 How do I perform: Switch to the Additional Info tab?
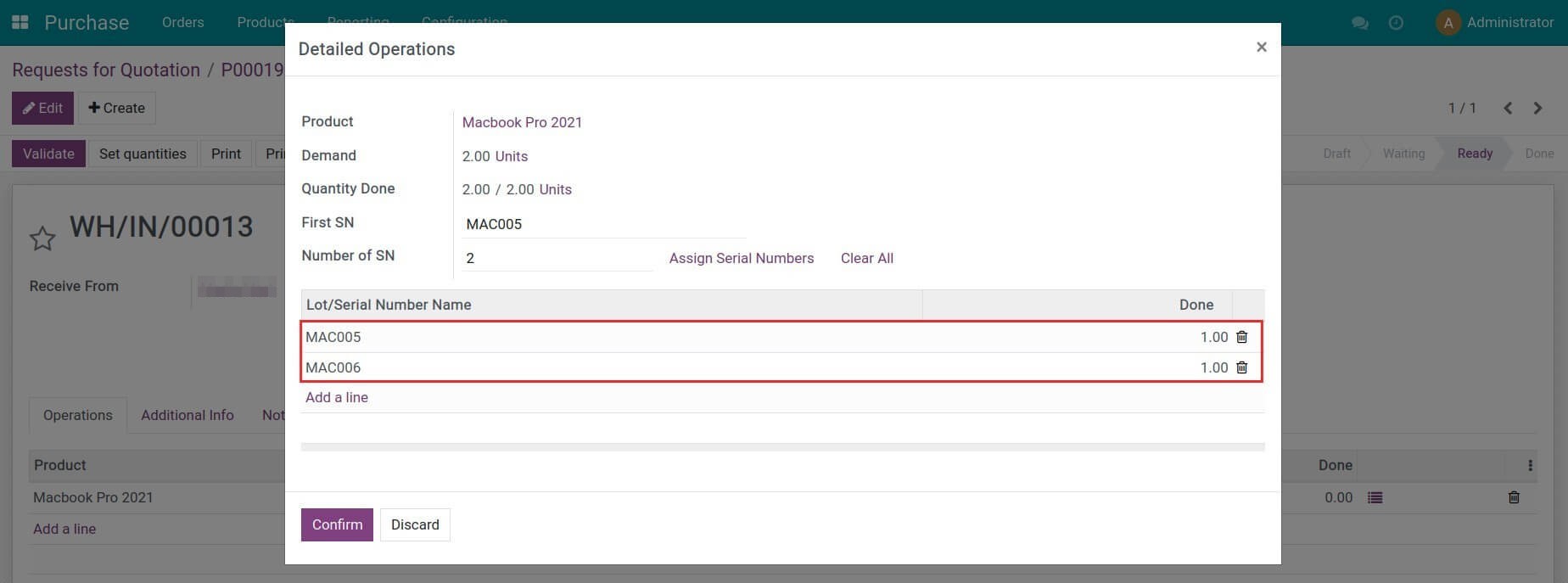point(187,415)
